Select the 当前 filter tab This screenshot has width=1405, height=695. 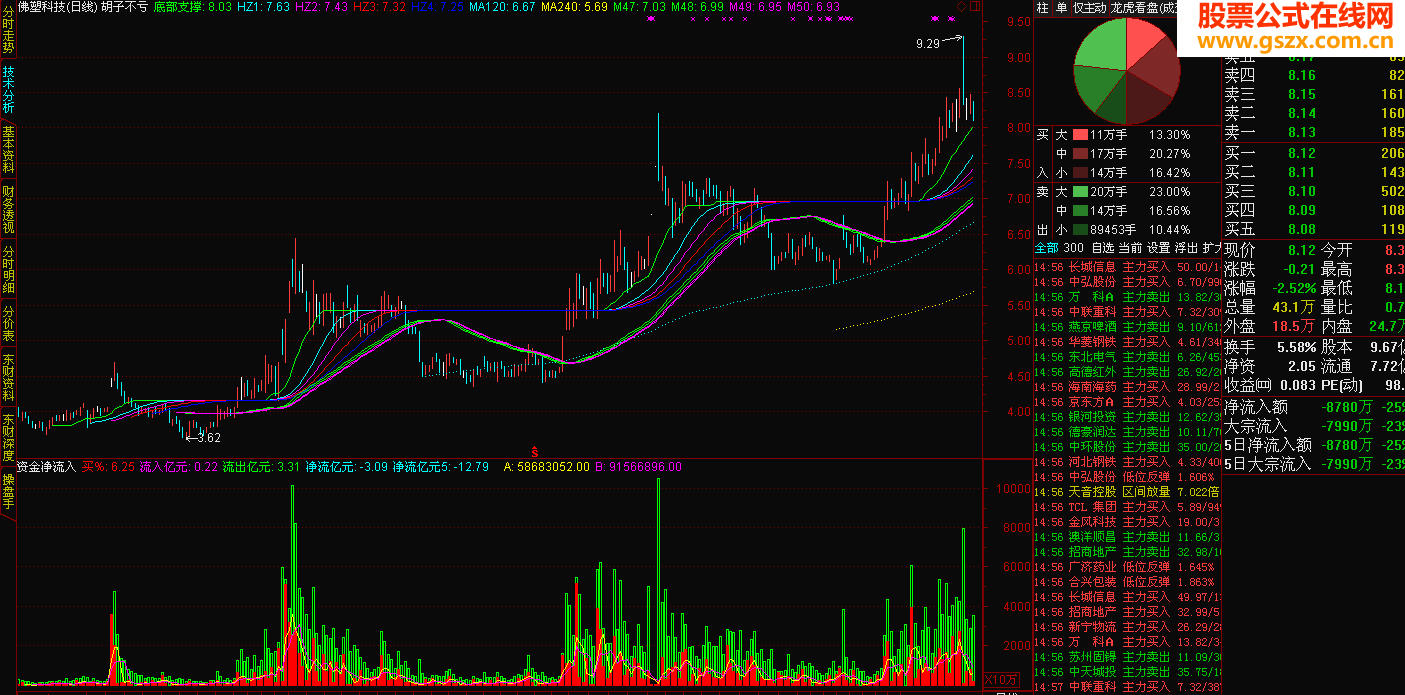click(1130, 248)
